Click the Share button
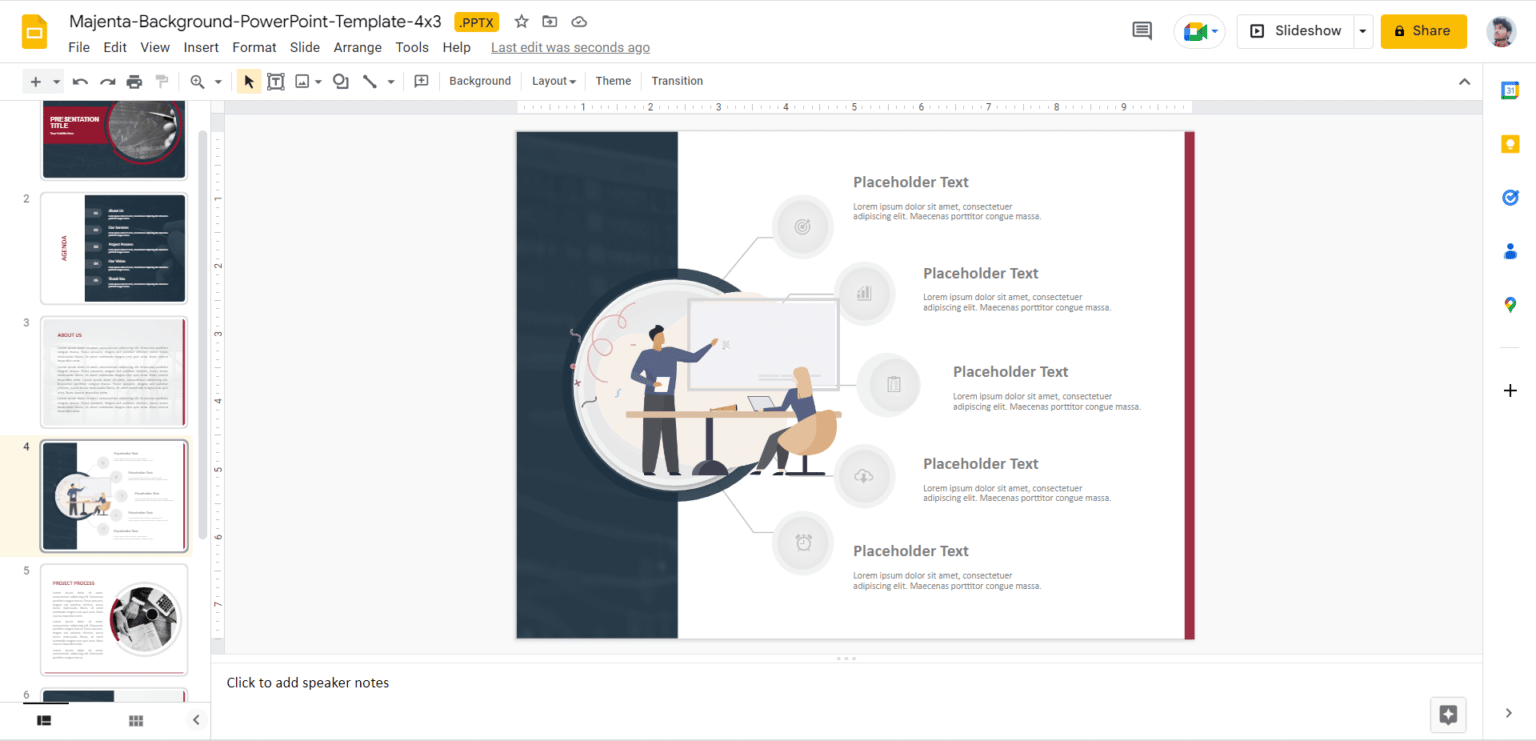Image resolution: width=1536 pixels, height=741 pixels. click(1423, 31)
